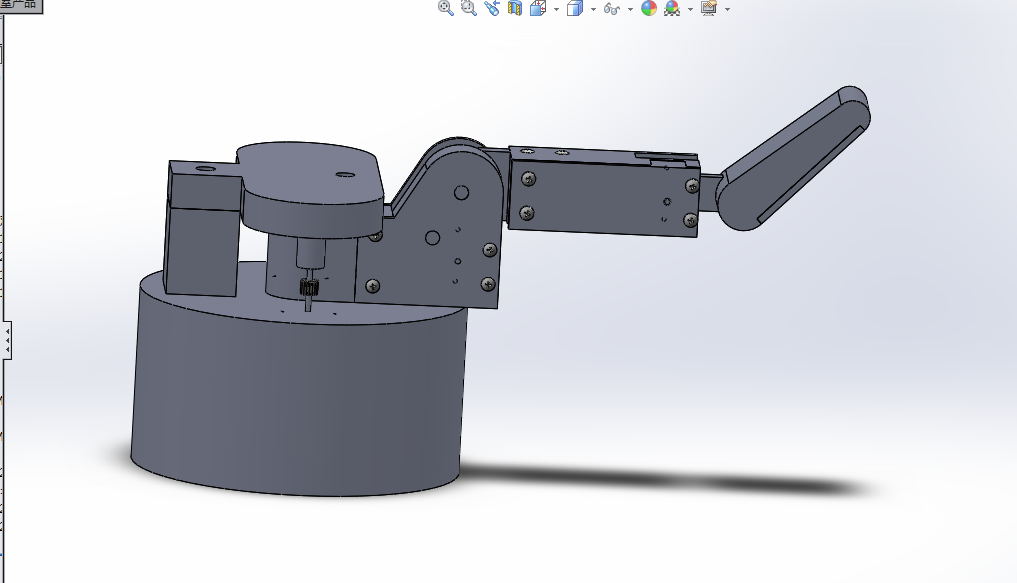Screen dimensions: 1017x583
Task: Click the Hide/Show Items glasses icon
Action: click(x=612, y=8)
